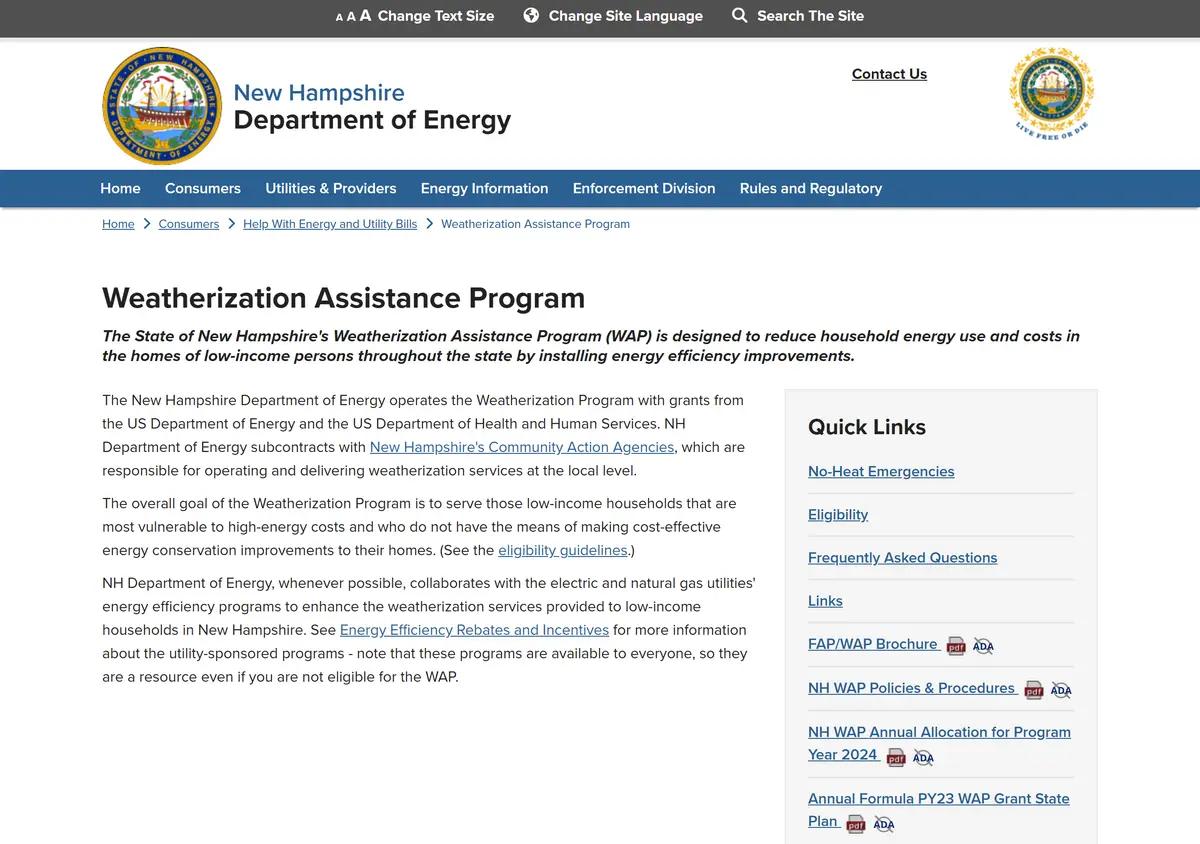Open Annual Formula PY23 WAP Grant State Plan link
The image size is (1200, 844).
(x=939, y=810)
